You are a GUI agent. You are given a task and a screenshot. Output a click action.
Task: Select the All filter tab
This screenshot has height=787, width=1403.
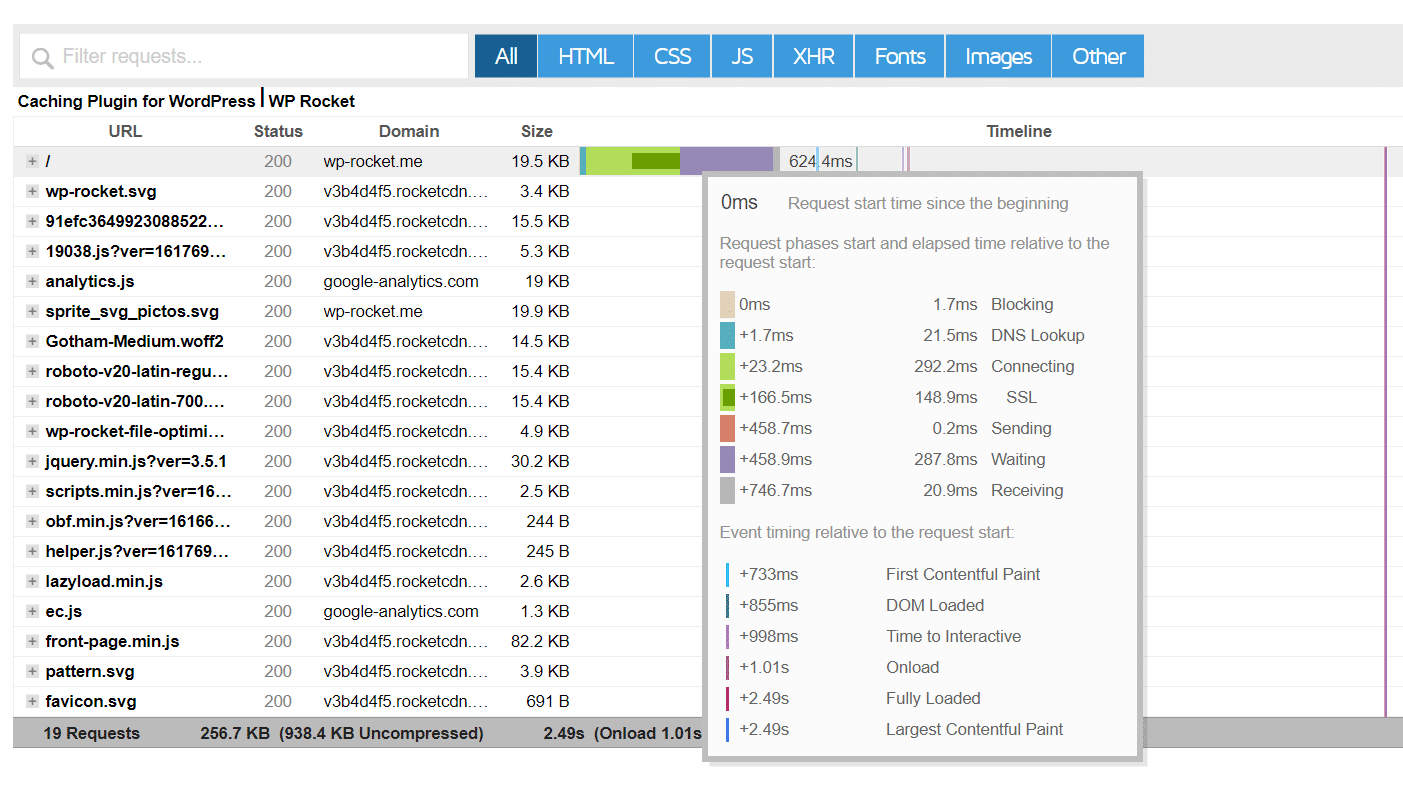pos(506,57)
